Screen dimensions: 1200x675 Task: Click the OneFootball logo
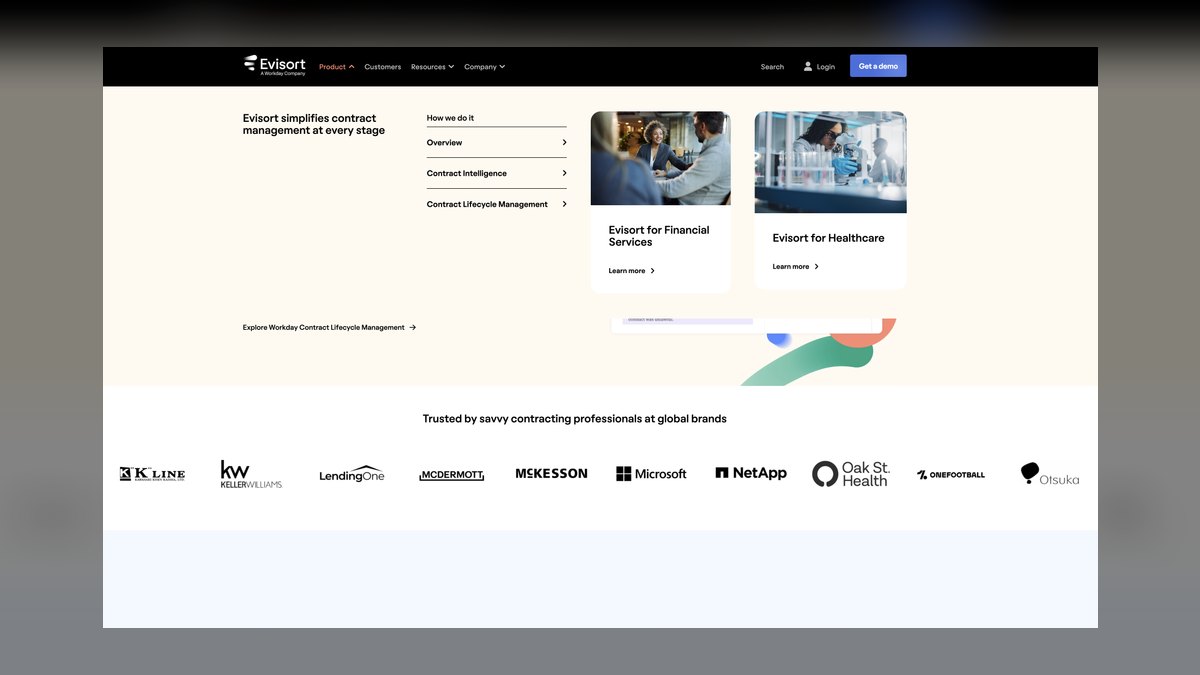point(951,475)
